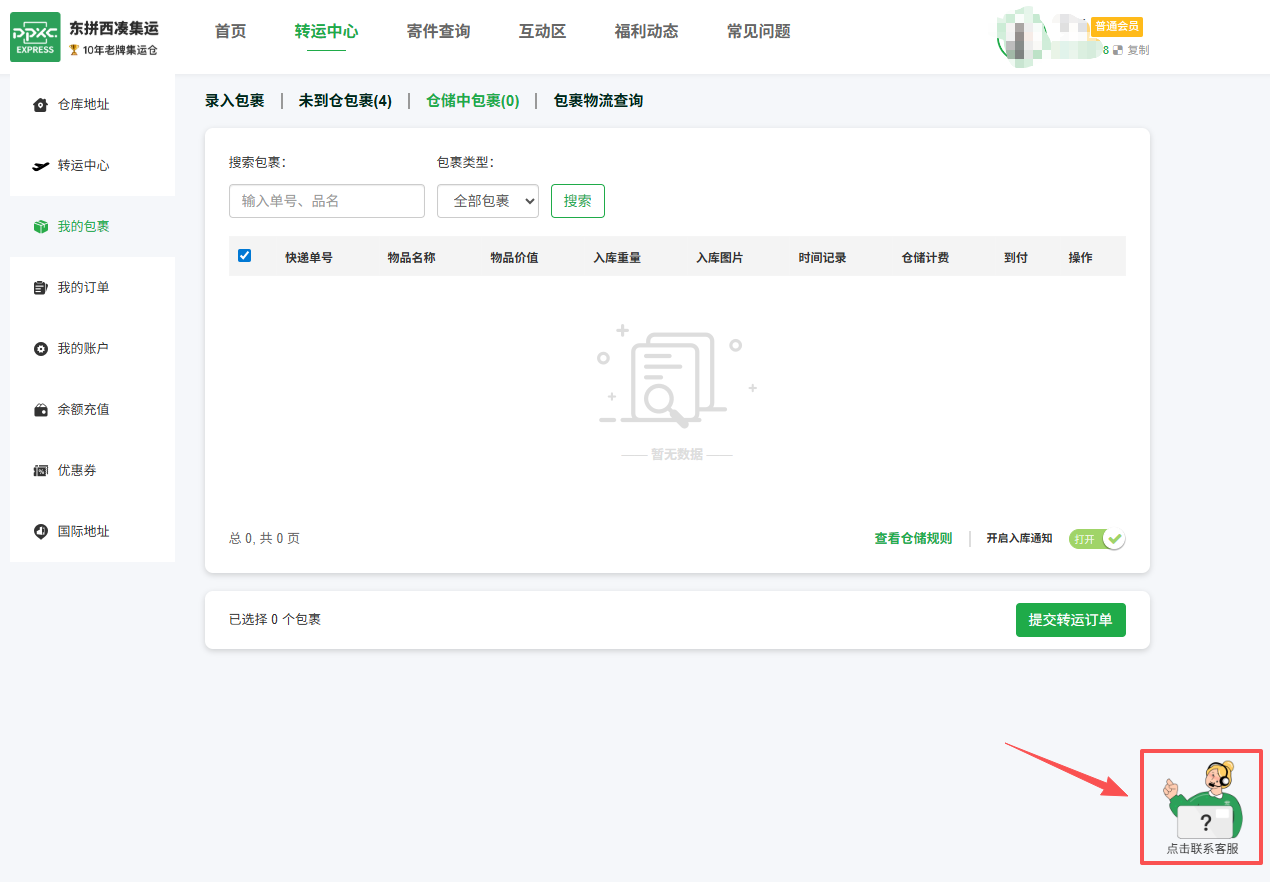Screen dimensions: 1270x882
Task: Switch to the 包裹物流查询 tab
Action: tap(598, 101)
